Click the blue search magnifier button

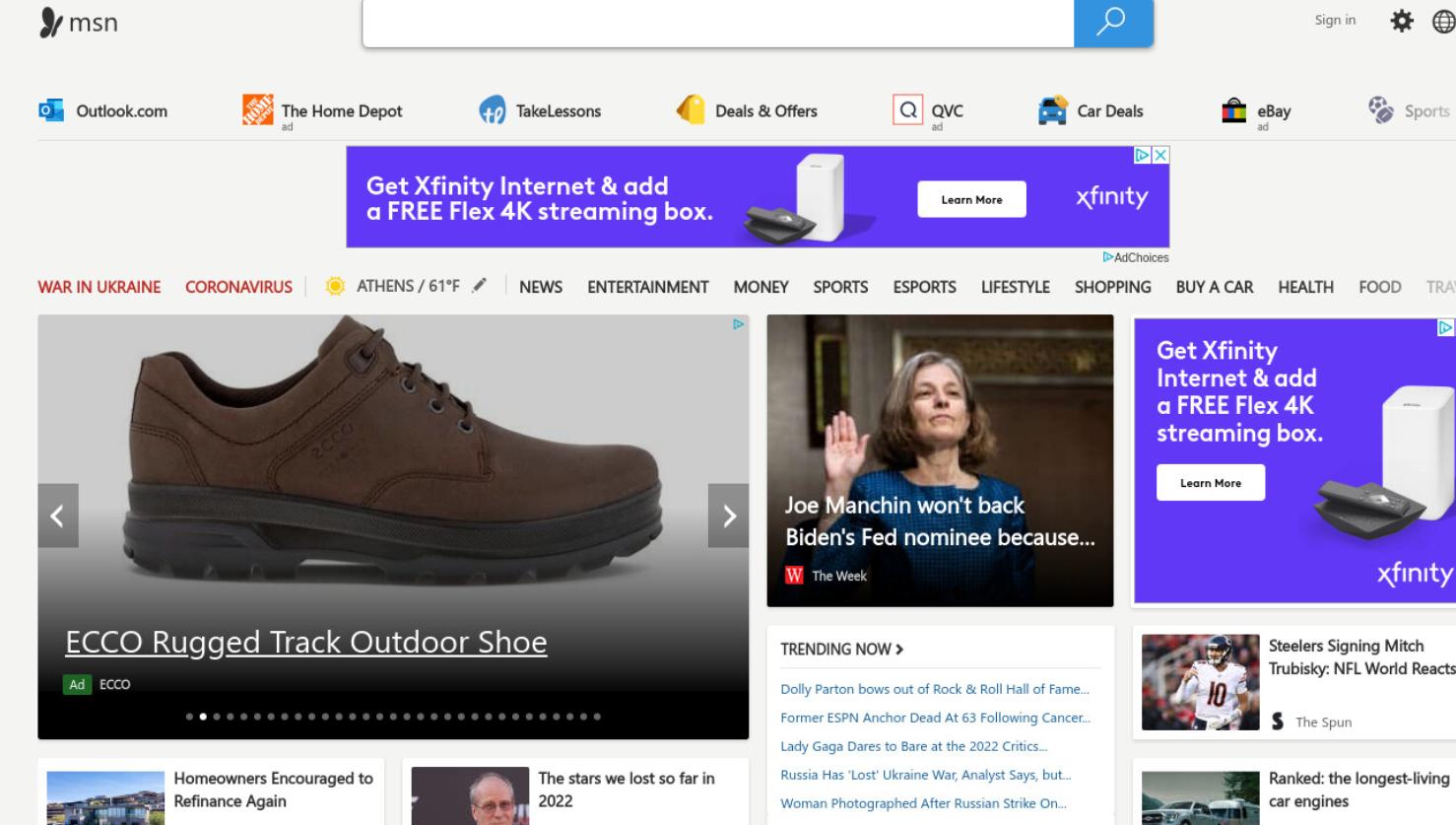(1112, 23)
